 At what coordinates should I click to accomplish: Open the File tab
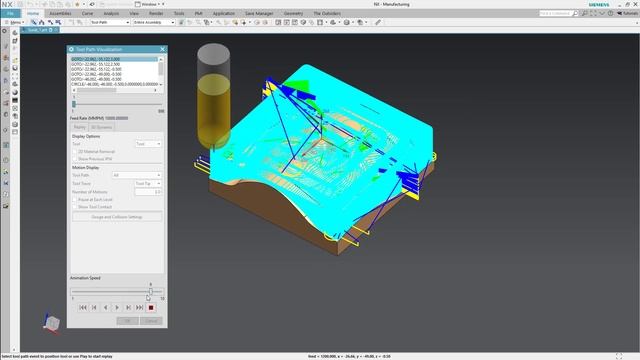pos(10,13)
